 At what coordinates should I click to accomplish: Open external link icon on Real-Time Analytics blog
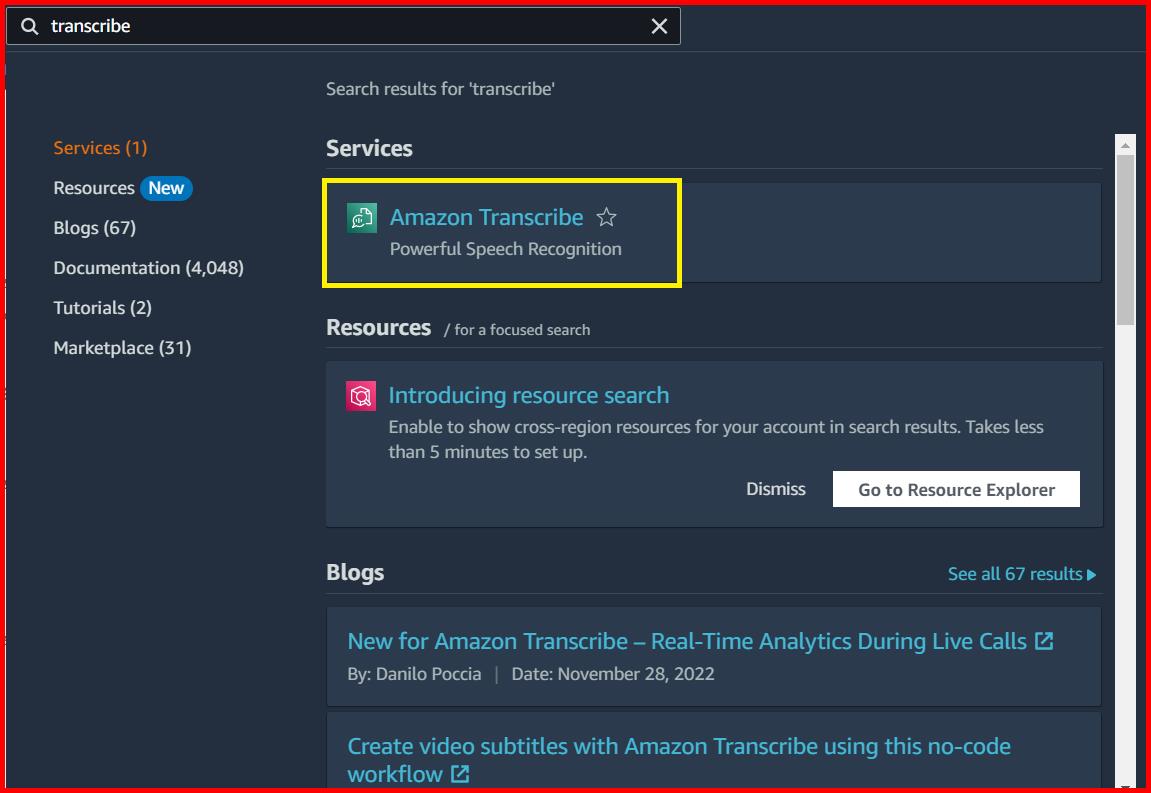tap(1044, 640)
